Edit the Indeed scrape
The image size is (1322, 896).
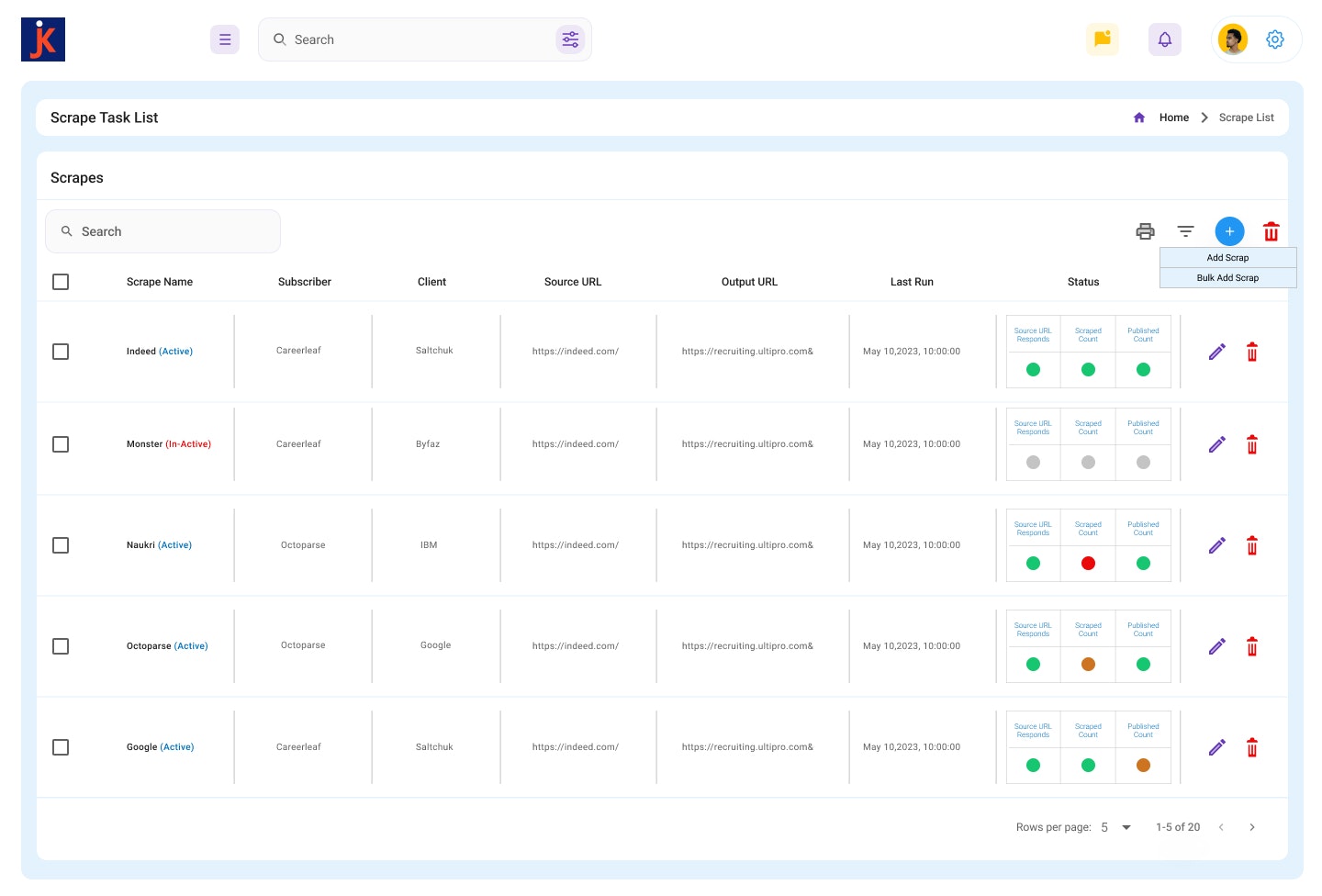[x=1217, y=352]
